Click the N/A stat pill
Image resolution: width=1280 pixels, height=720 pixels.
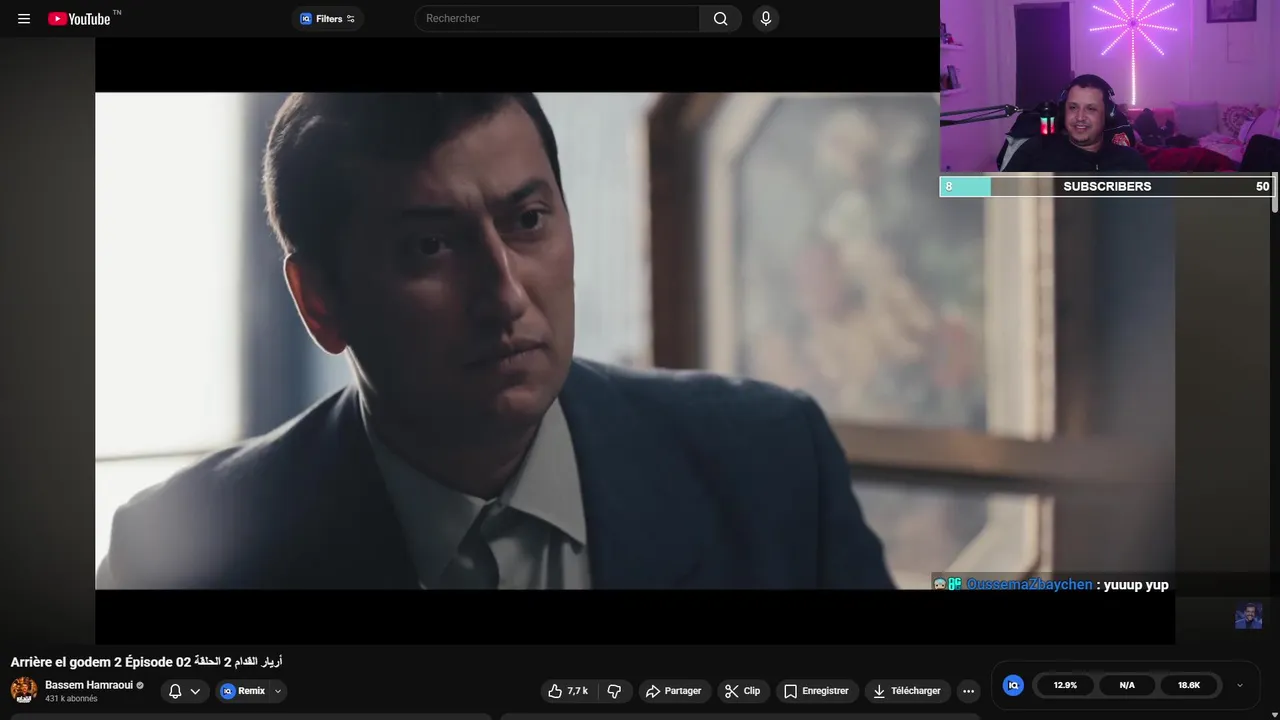coord(1127,685)
